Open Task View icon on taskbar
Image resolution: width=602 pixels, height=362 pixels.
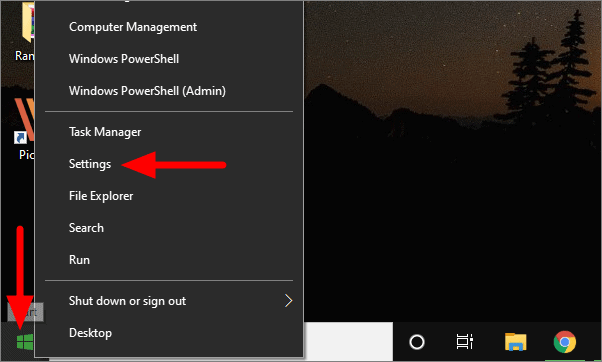click(x=465, y=342)
